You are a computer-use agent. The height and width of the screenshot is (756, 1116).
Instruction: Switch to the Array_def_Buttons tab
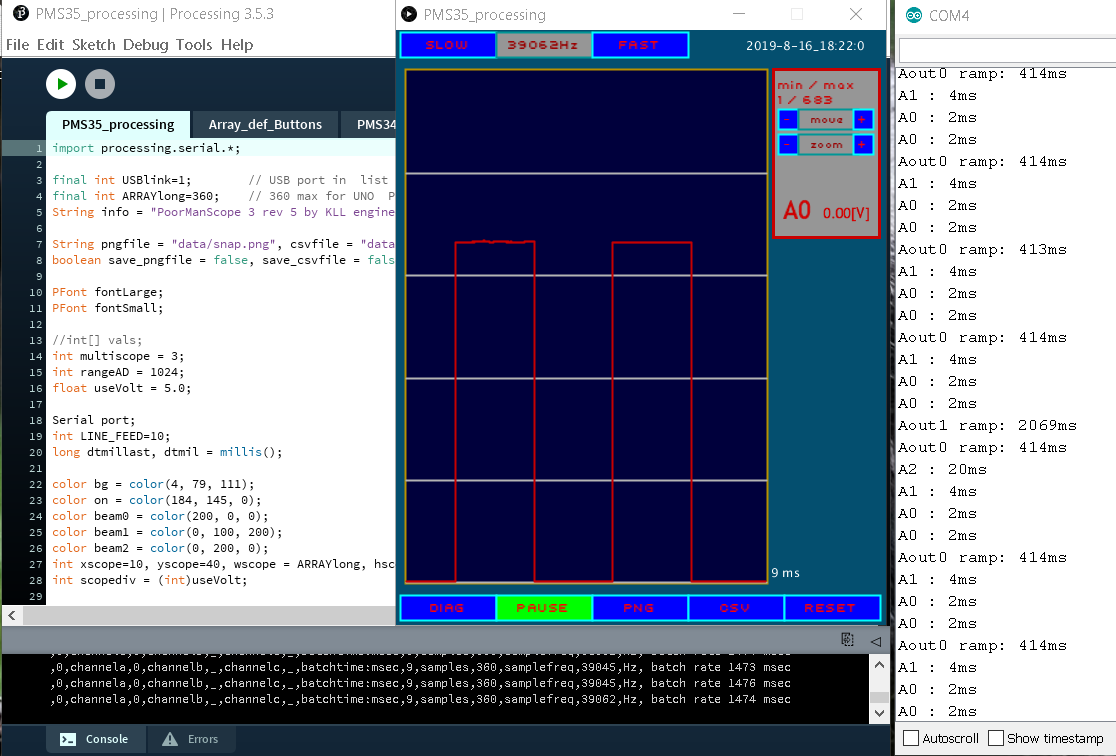[265, 125]
